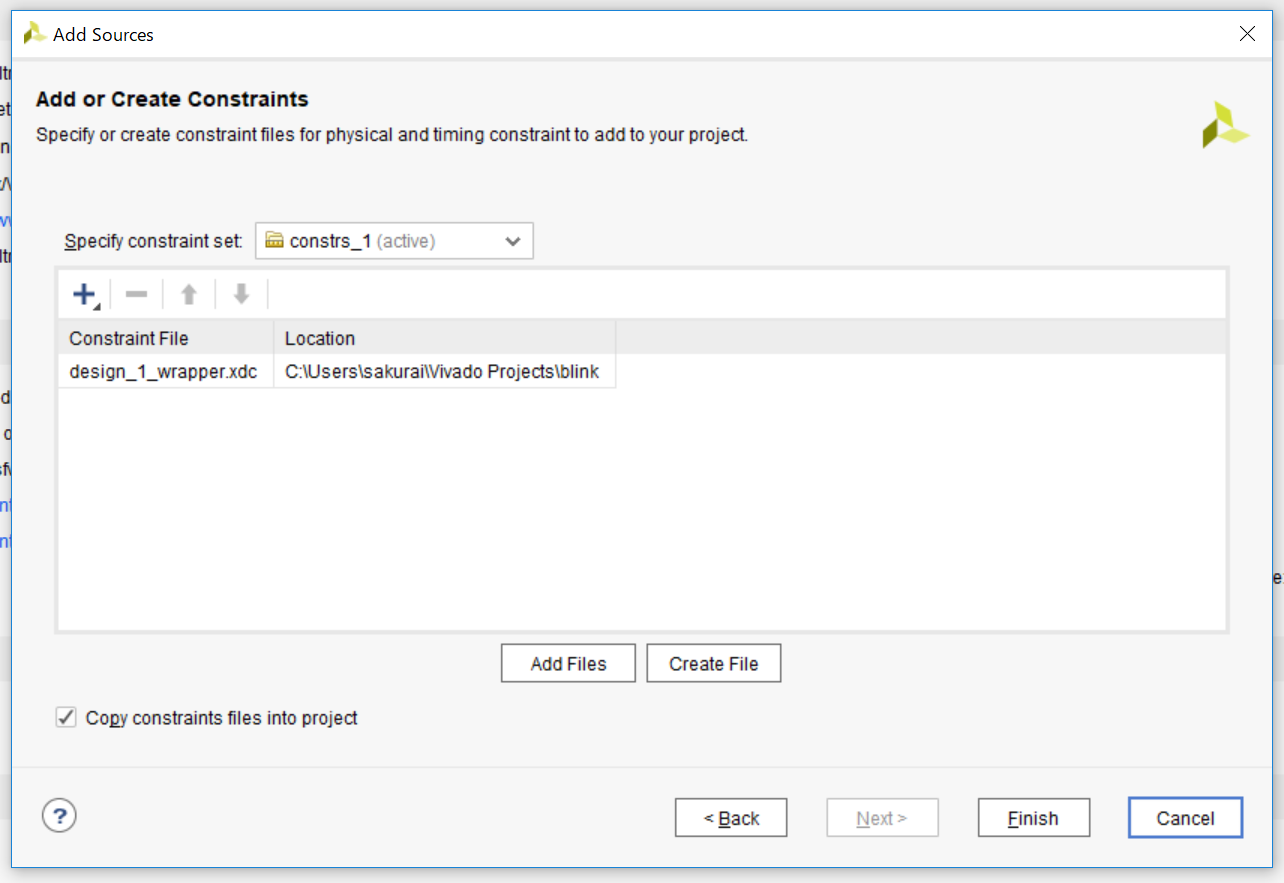Click the constrs_1 (active) combo box text
This screenshot has width=1284, height=883.
click(362, 241)
